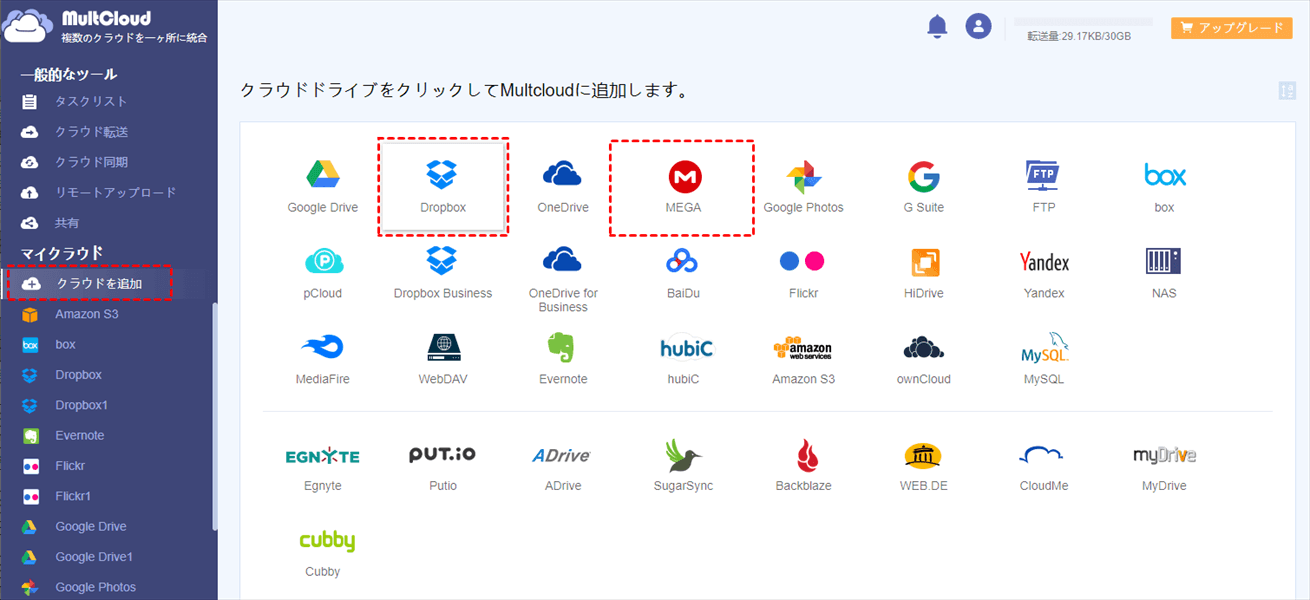
Task: Add the box cloud drive tile
Action: point(1164,187)
